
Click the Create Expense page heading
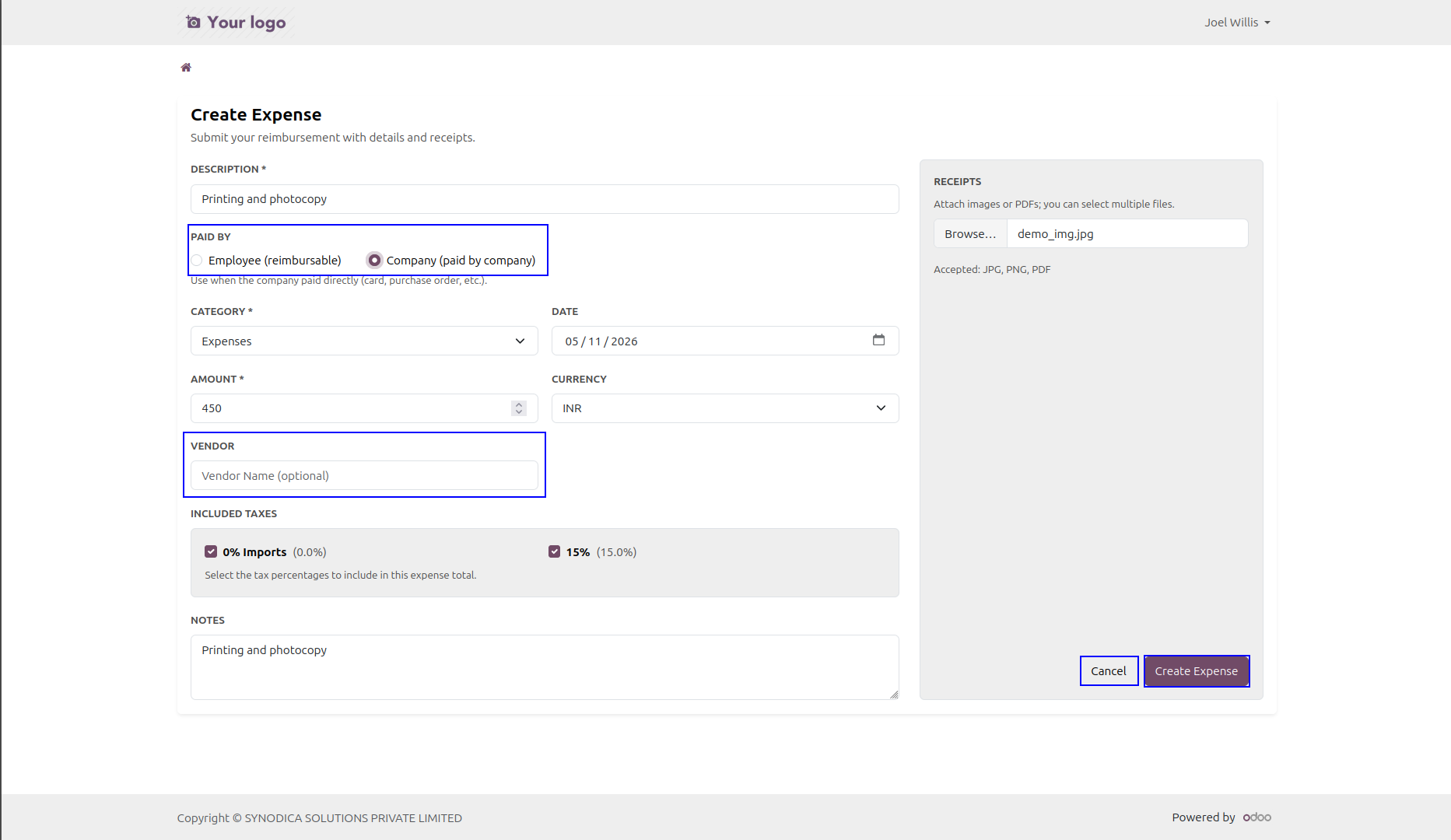point(256,114)
